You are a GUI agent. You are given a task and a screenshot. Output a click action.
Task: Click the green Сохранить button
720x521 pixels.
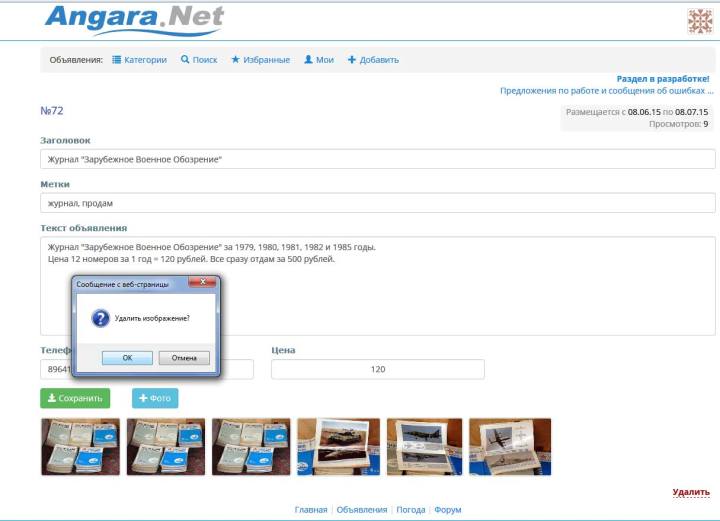coord(75,398)
